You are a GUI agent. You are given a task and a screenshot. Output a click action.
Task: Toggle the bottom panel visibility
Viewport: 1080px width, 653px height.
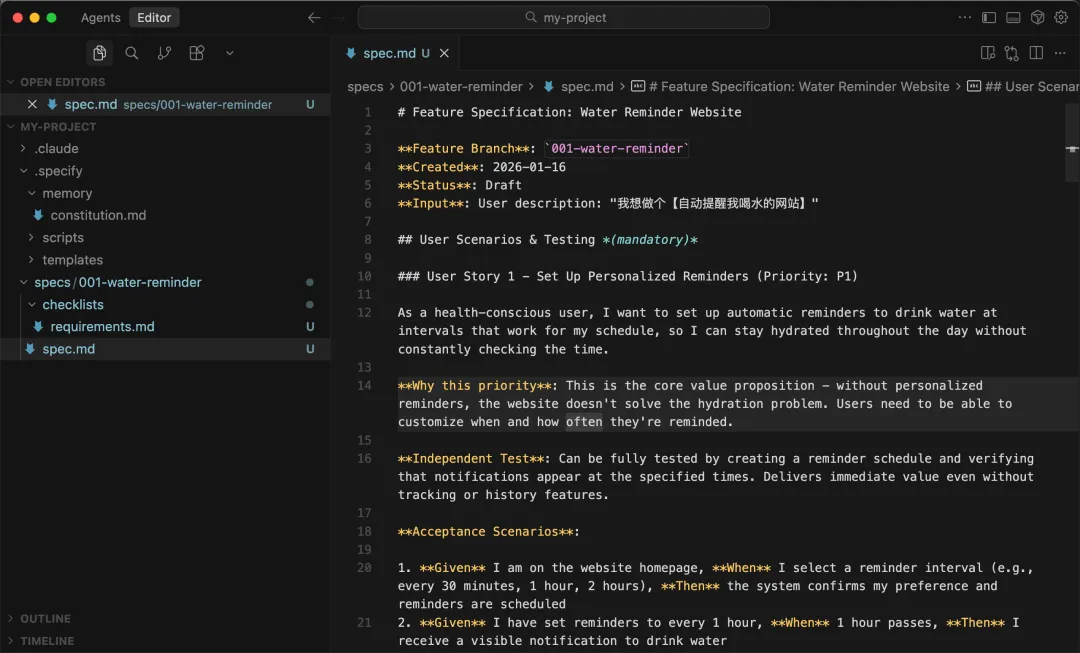coord(1013,17)
